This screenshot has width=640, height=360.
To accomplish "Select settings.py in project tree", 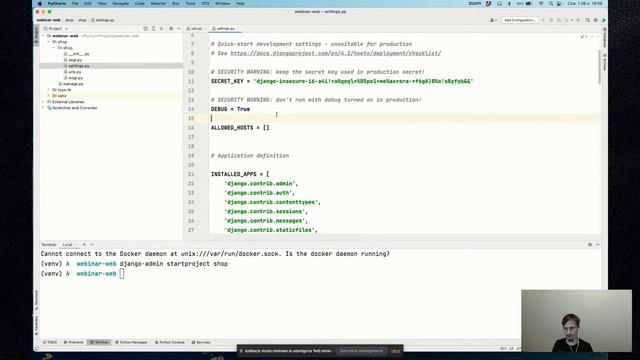I will 76,66.
